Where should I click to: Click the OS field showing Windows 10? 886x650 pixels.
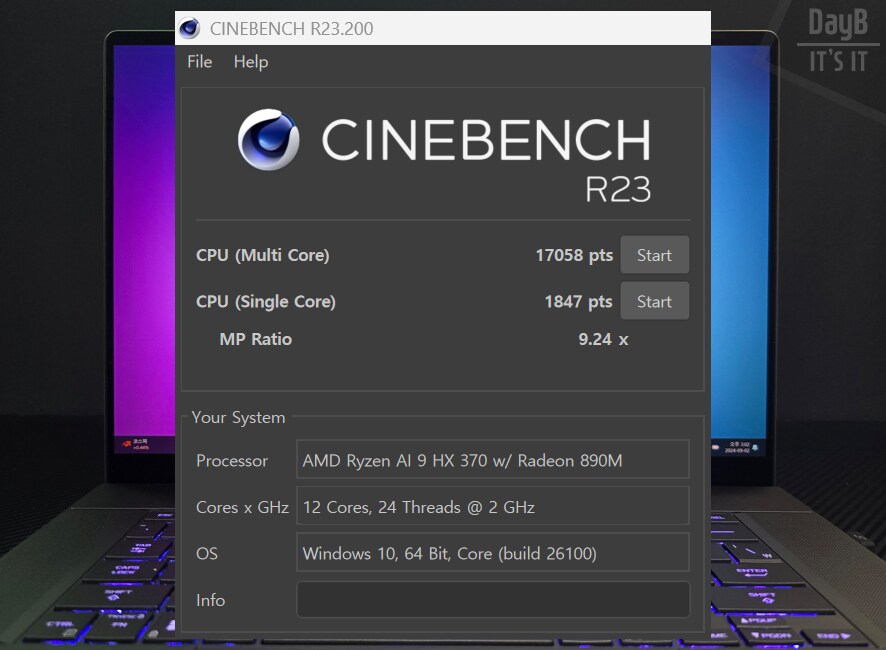(x=493, y=553)
